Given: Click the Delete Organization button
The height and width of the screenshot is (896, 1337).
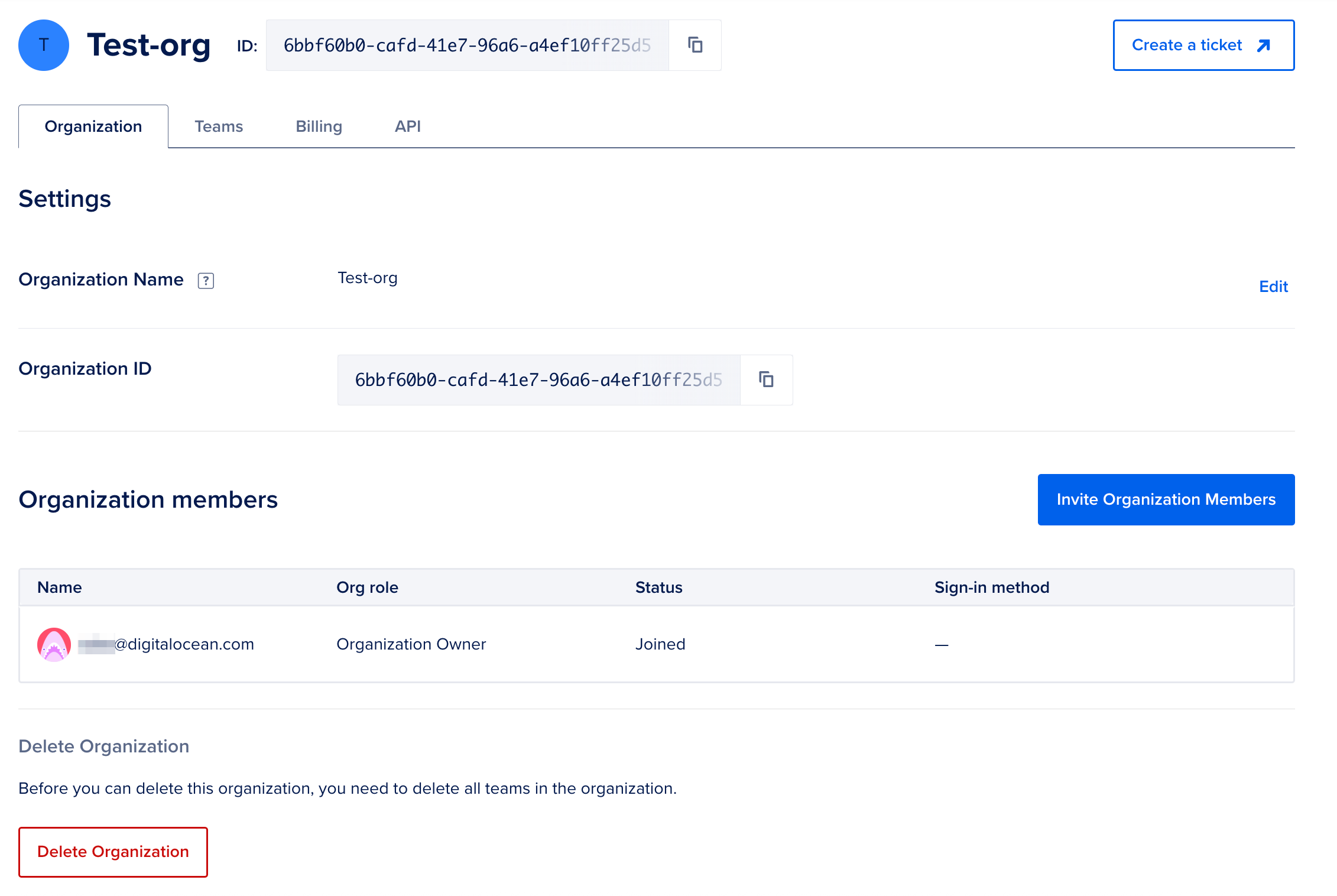Looking at the screenshot, I should coord(113,852).
